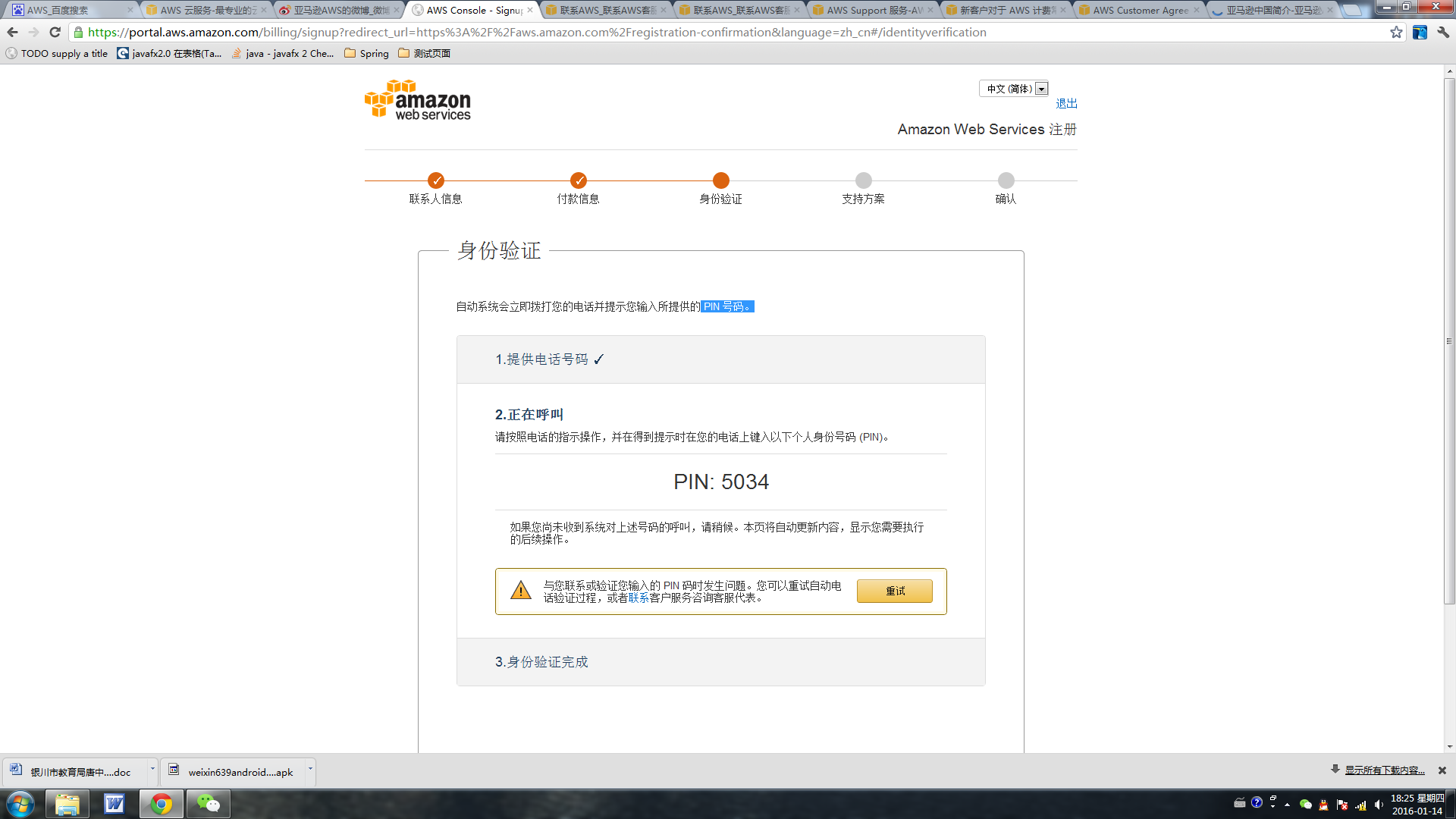
Task: Click the 联系 customer service link
Action: pyautogui.click(x=639, y=598)
